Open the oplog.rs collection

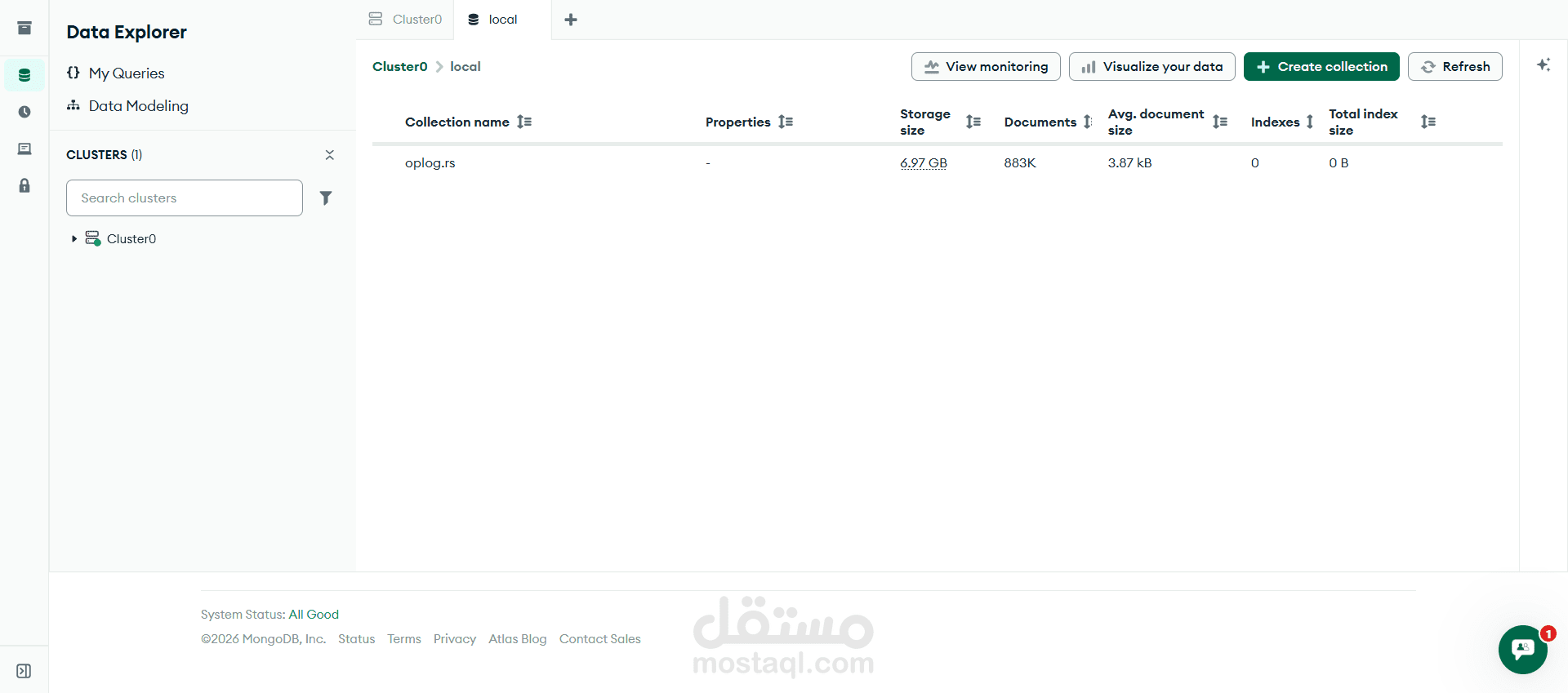(x=430, y=163)
